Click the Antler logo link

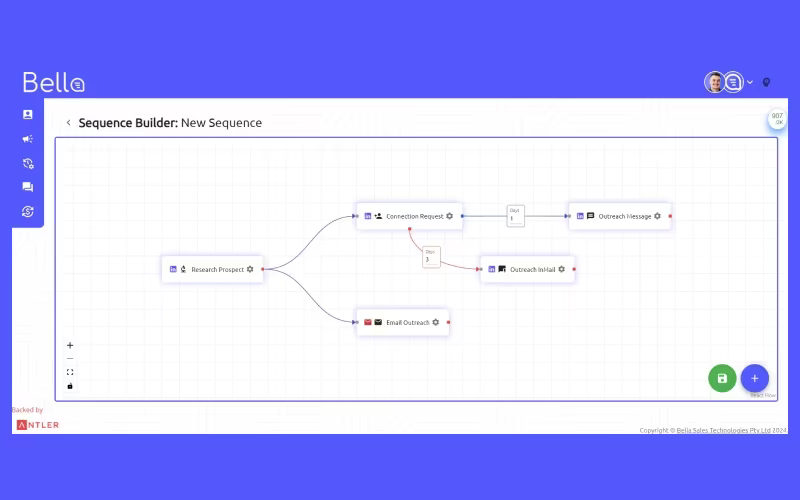(38, 425)
